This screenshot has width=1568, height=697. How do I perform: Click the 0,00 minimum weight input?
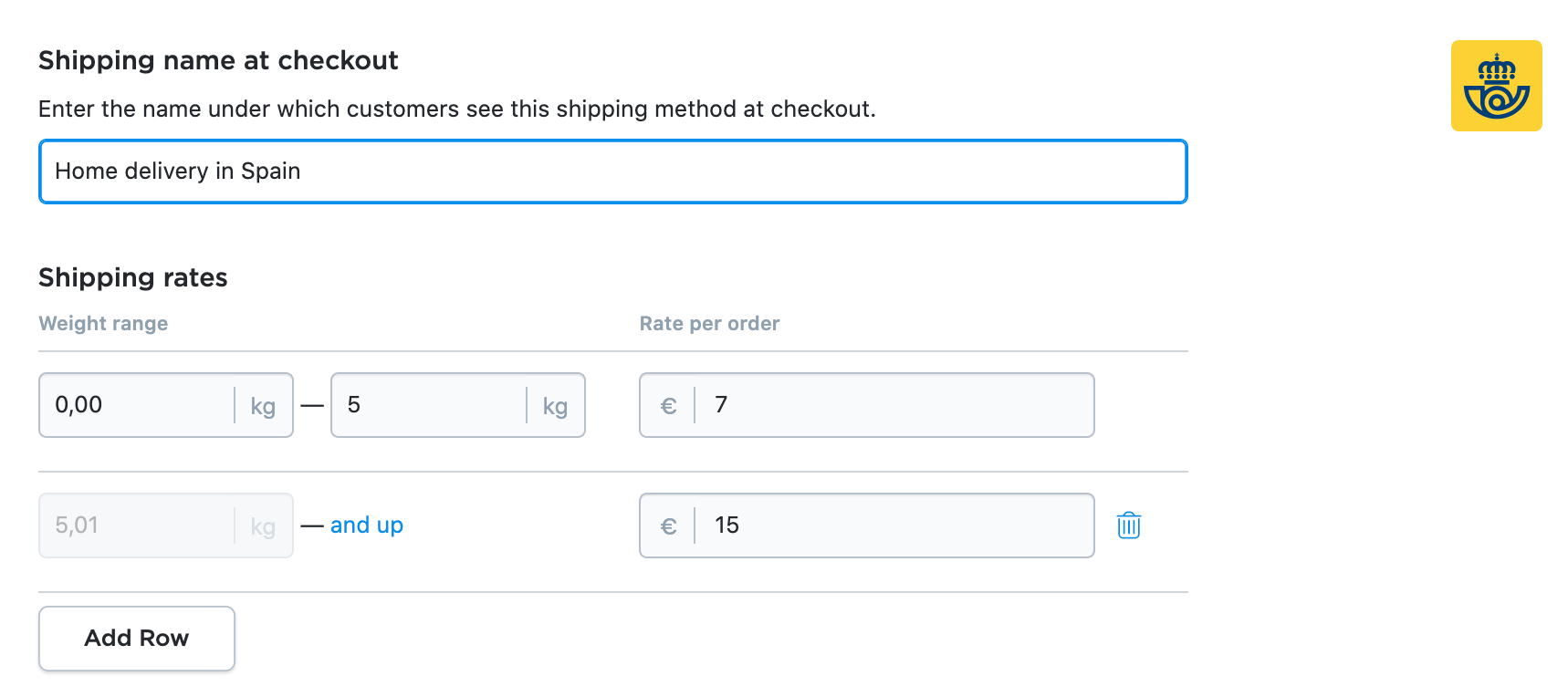point(137,405)
